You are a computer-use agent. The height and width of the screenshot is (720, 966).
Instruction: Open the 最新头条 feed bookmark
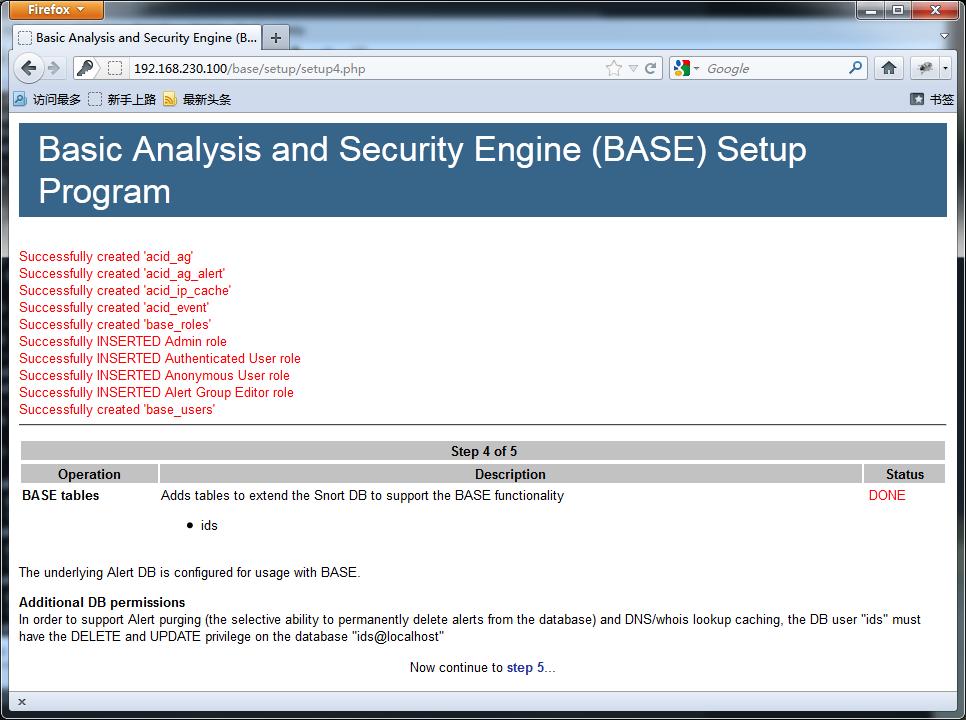pos(197,99)
